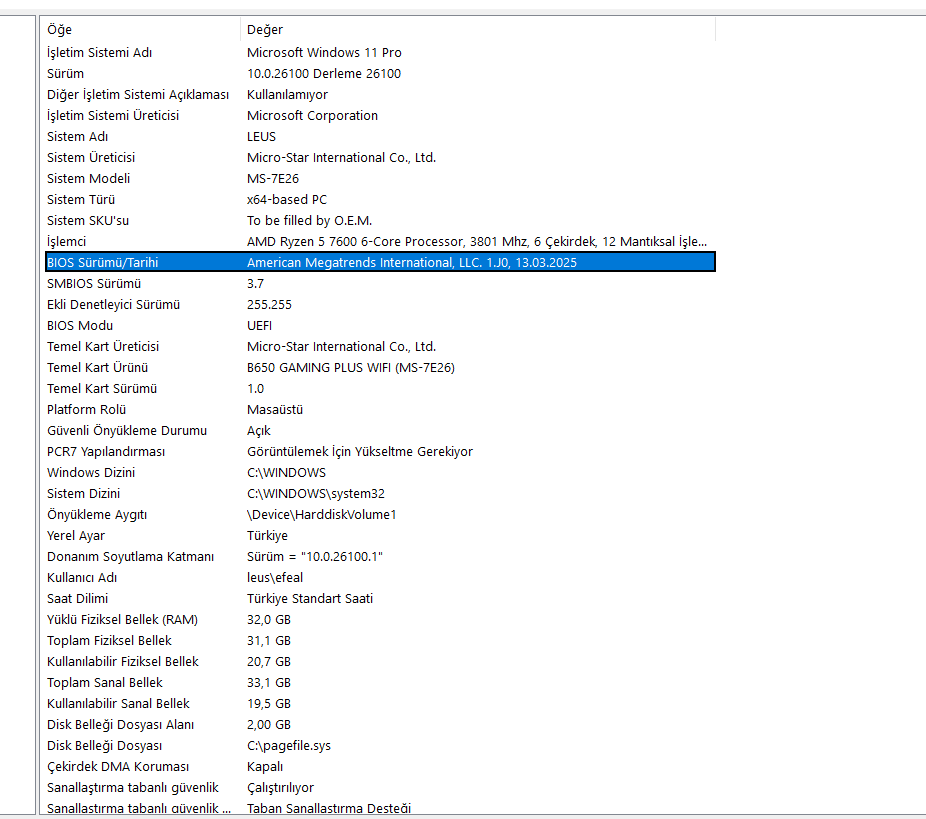926x819 pixels.
Task: Select the Yerel Ayar row Türkiye
Action: 380,536
